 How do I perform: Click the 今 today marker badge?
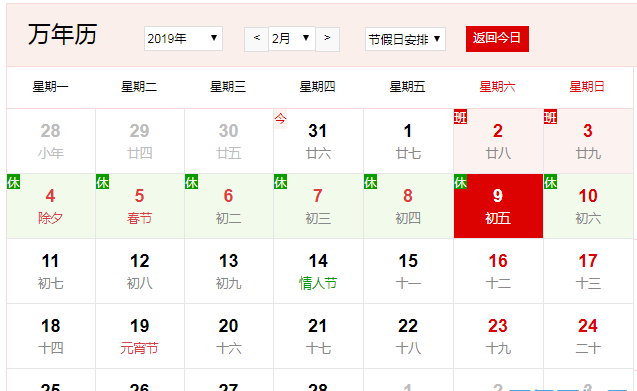(x=280, y=119)
